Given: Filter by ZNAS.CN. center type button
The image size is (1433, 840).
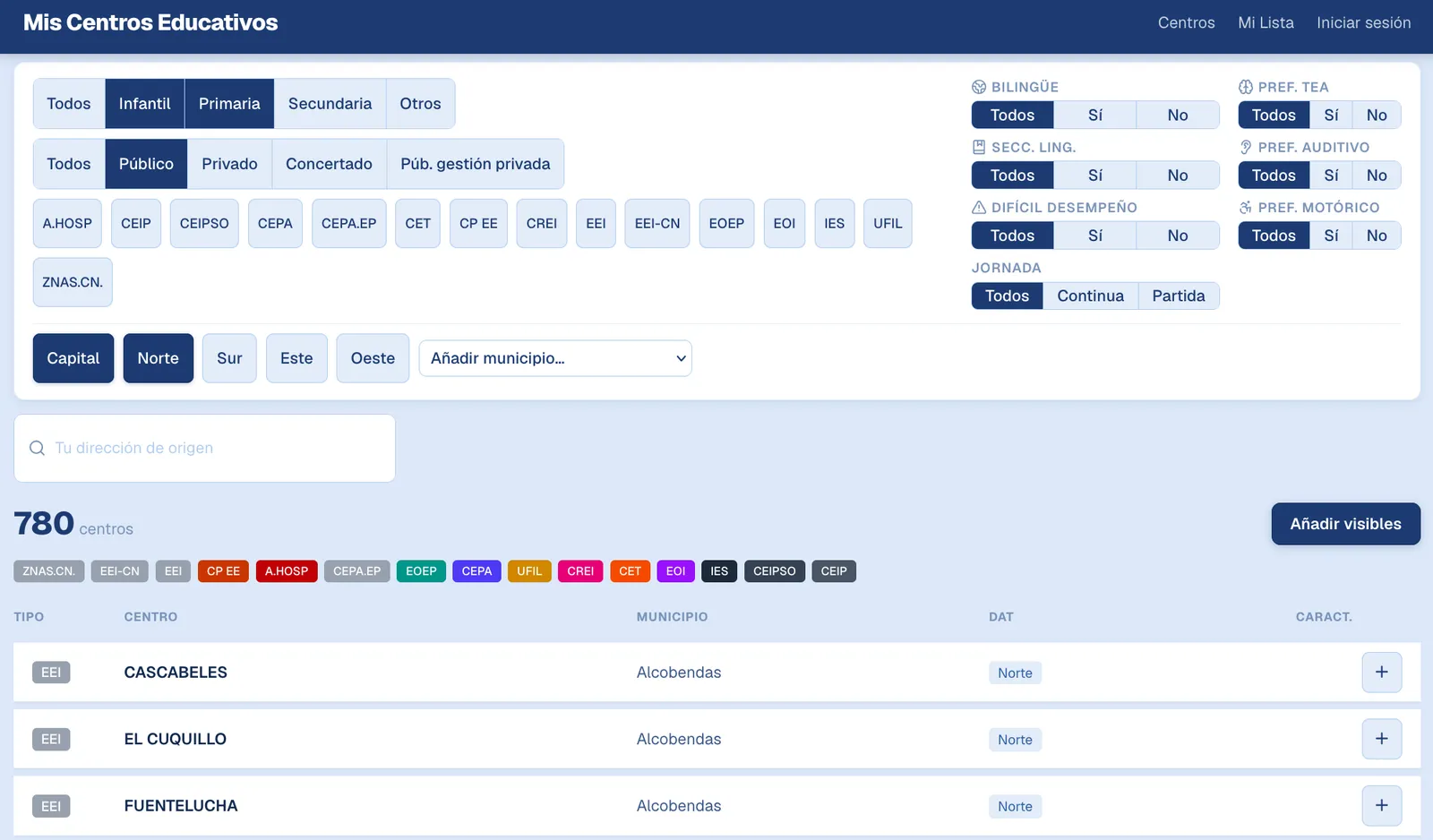Looking at the screenshot, I should tap(73, 282).
